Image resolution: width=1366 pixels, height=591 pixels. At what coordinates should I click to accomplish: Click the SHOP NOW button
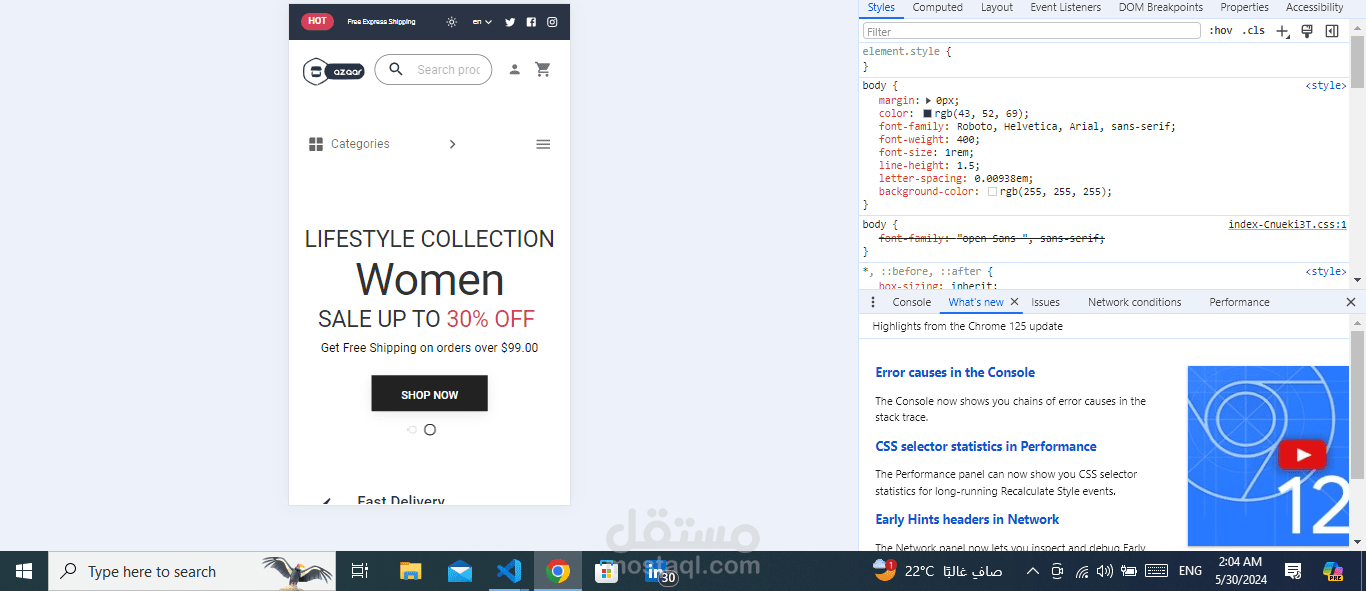point(430,394)
